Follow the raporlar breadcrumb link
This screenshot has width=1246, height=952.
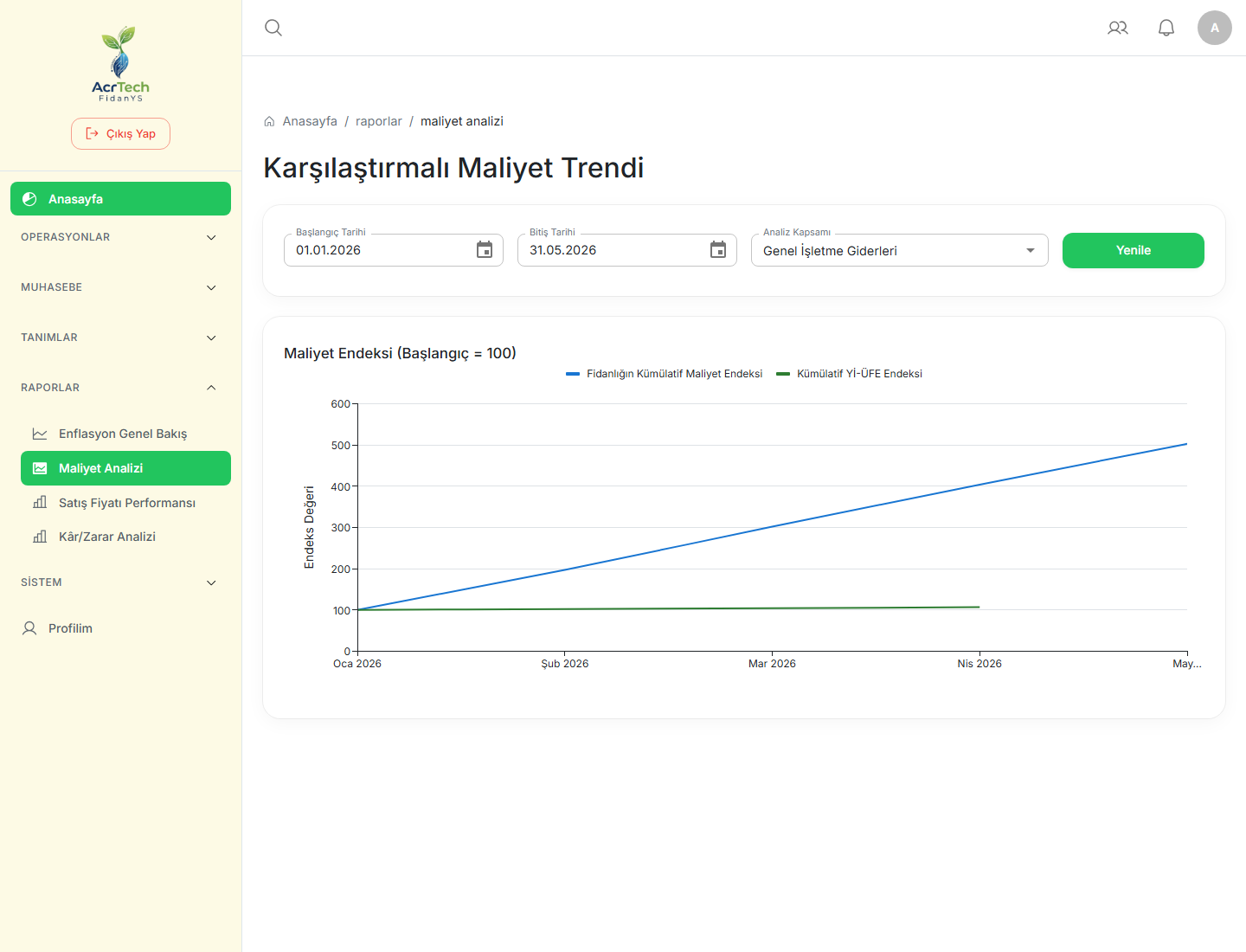(379, 121)
